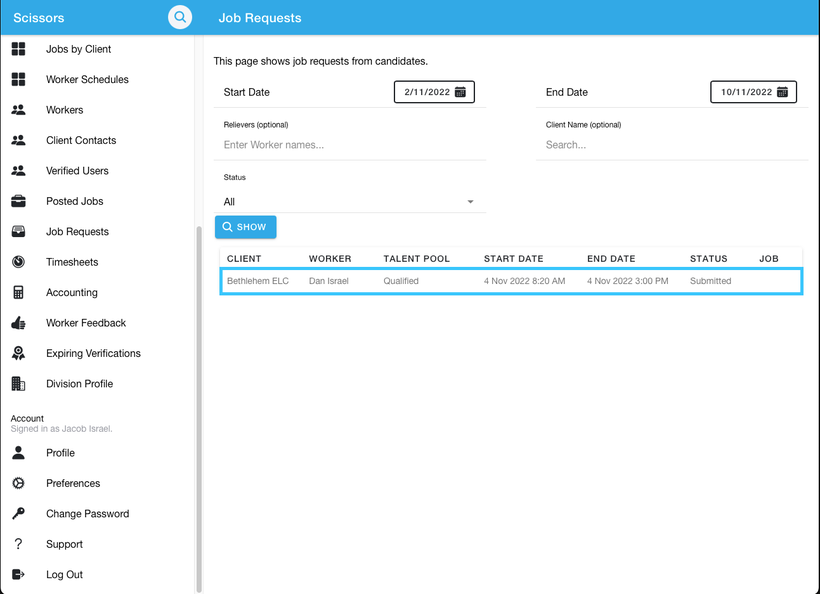Screen dimensions: 820x594
Task: Click the Expiring Verifications ribbon icon
Action: 18,353
